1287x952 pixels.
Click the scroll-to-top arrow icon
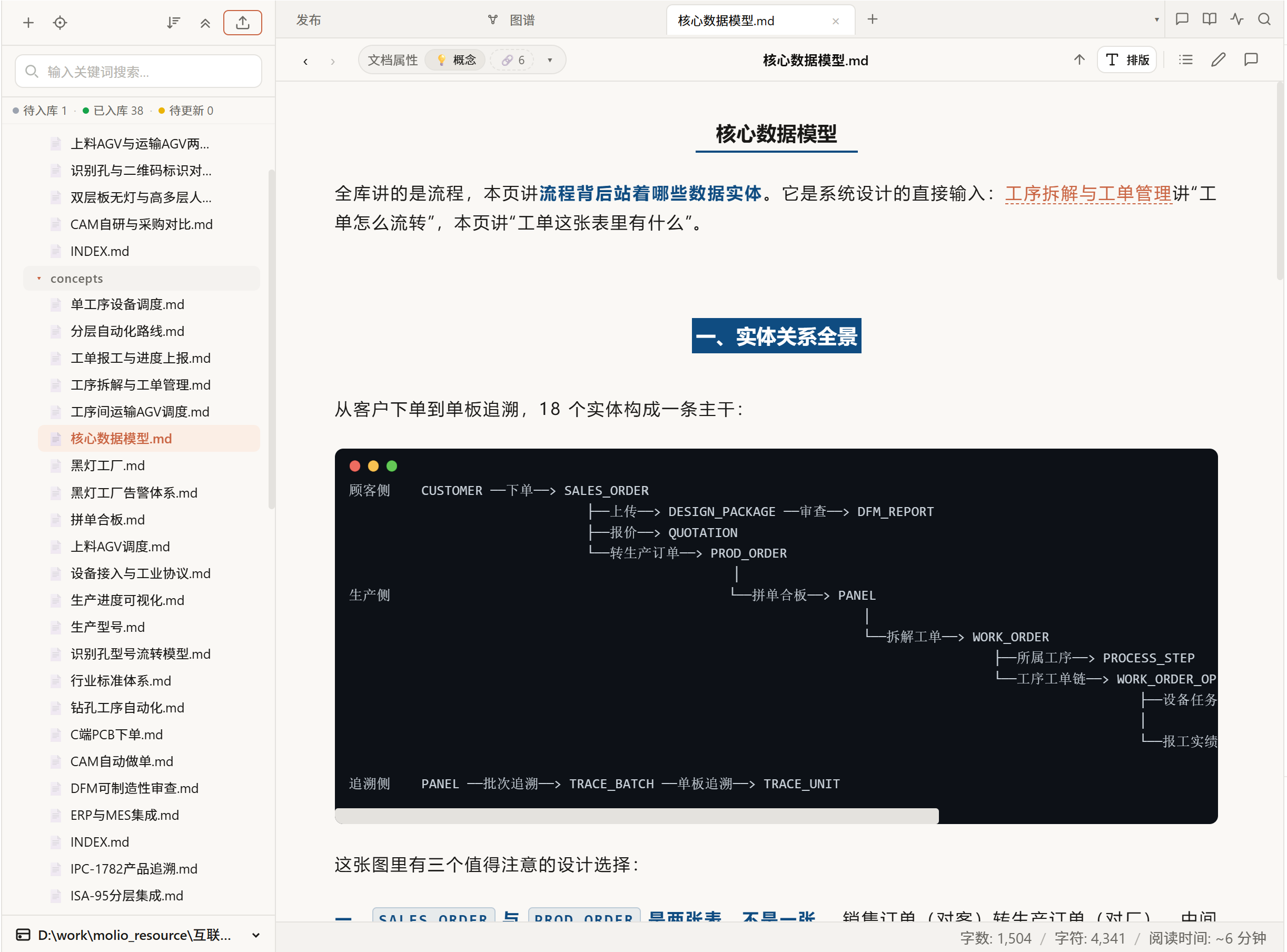pos(1080,60)
